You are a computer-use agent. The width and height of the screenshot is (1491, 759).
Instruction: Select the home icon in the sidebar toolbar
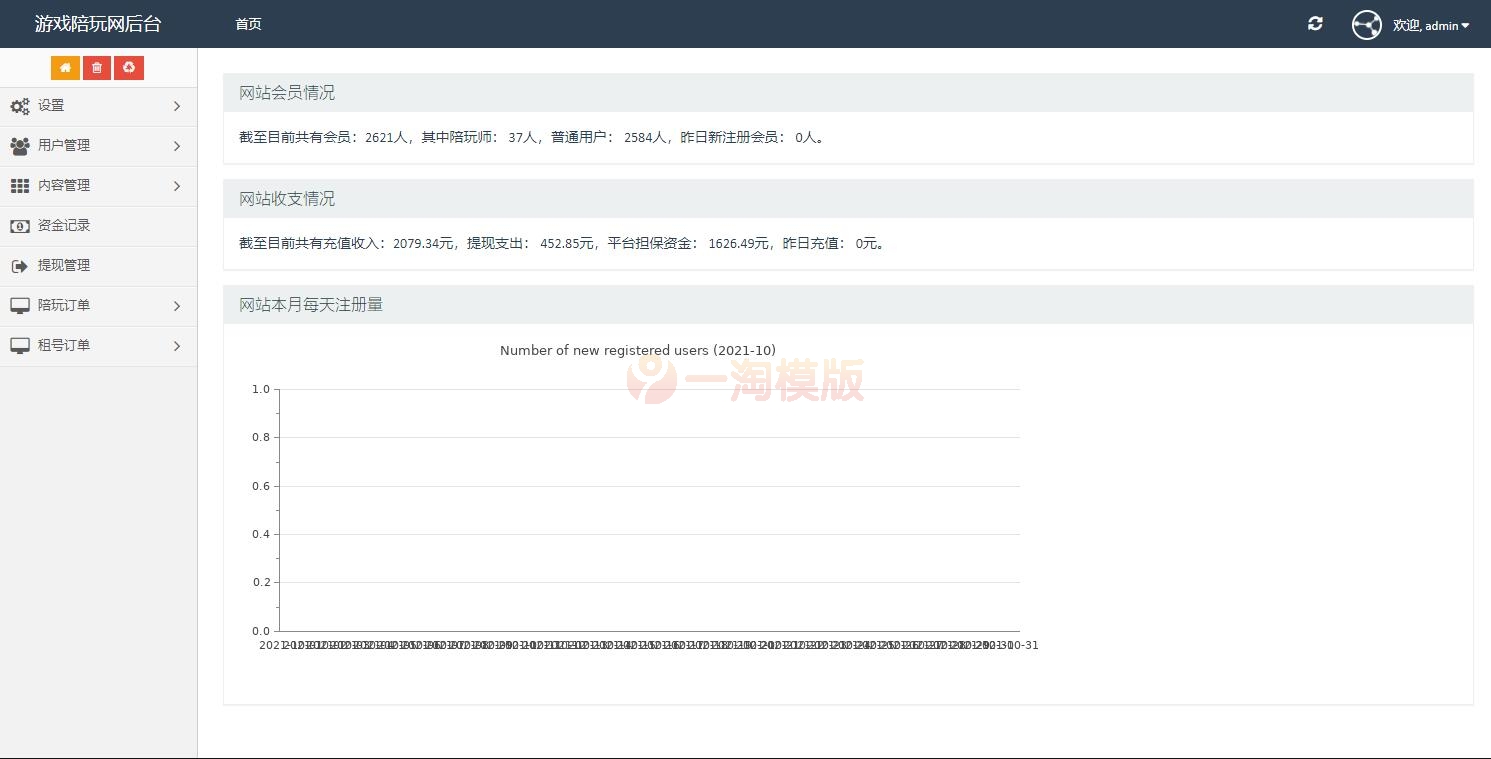(65, 67)
